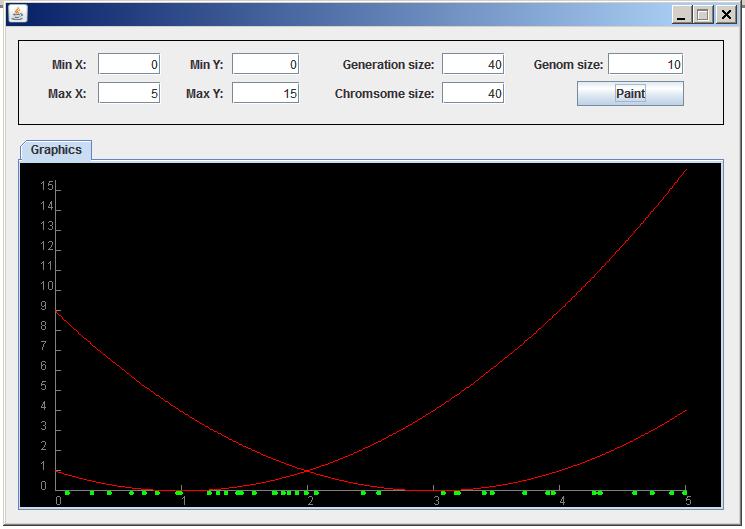The width and height of the screenshot is (745, 529).
Task: Select the Chromsome size text field
Action: coord(472,94)
